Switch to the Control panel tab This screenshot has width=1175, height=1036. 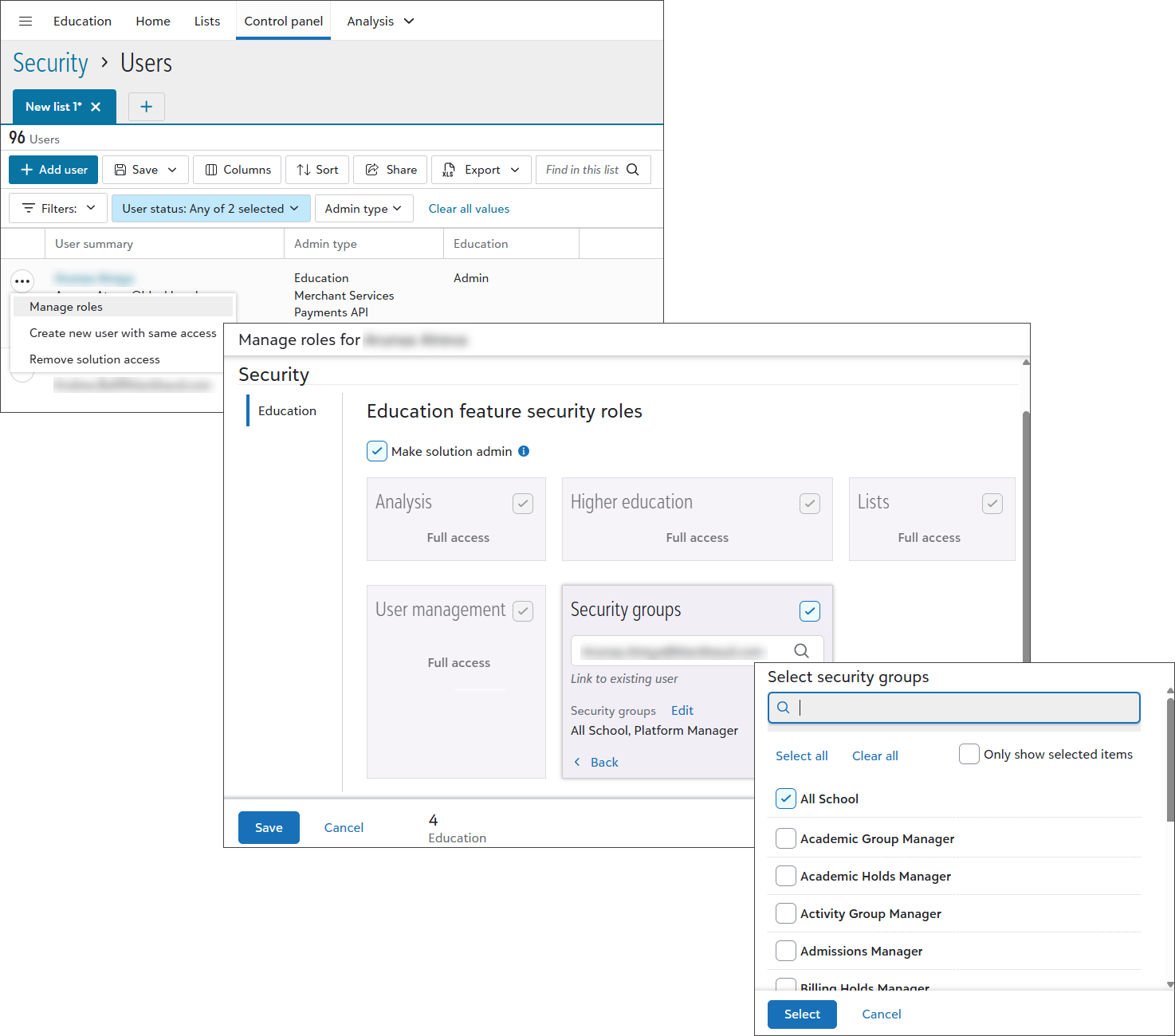point(283,22)
